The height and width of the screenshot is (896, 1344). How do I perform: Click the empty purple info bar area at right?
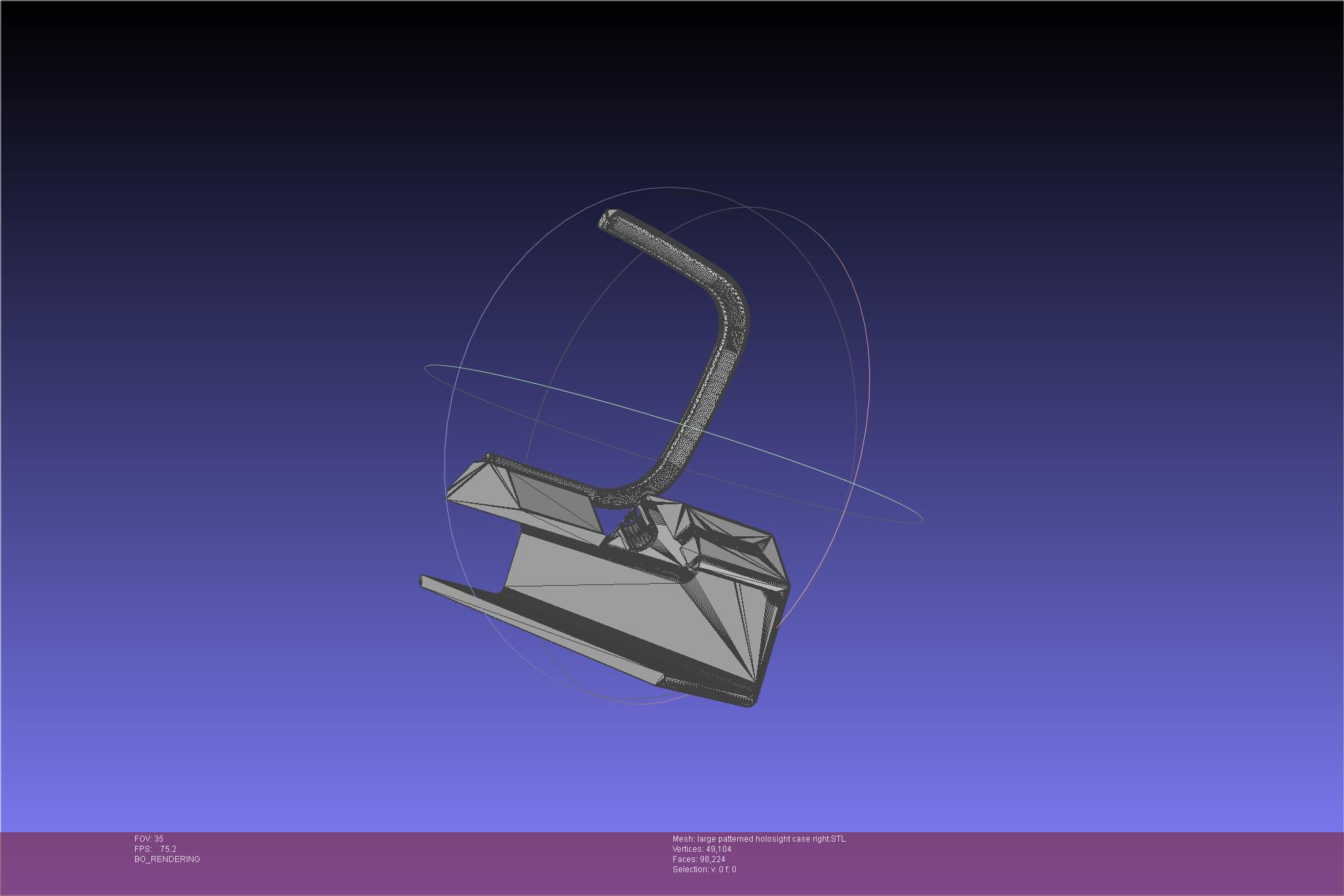coord(1120,862)
